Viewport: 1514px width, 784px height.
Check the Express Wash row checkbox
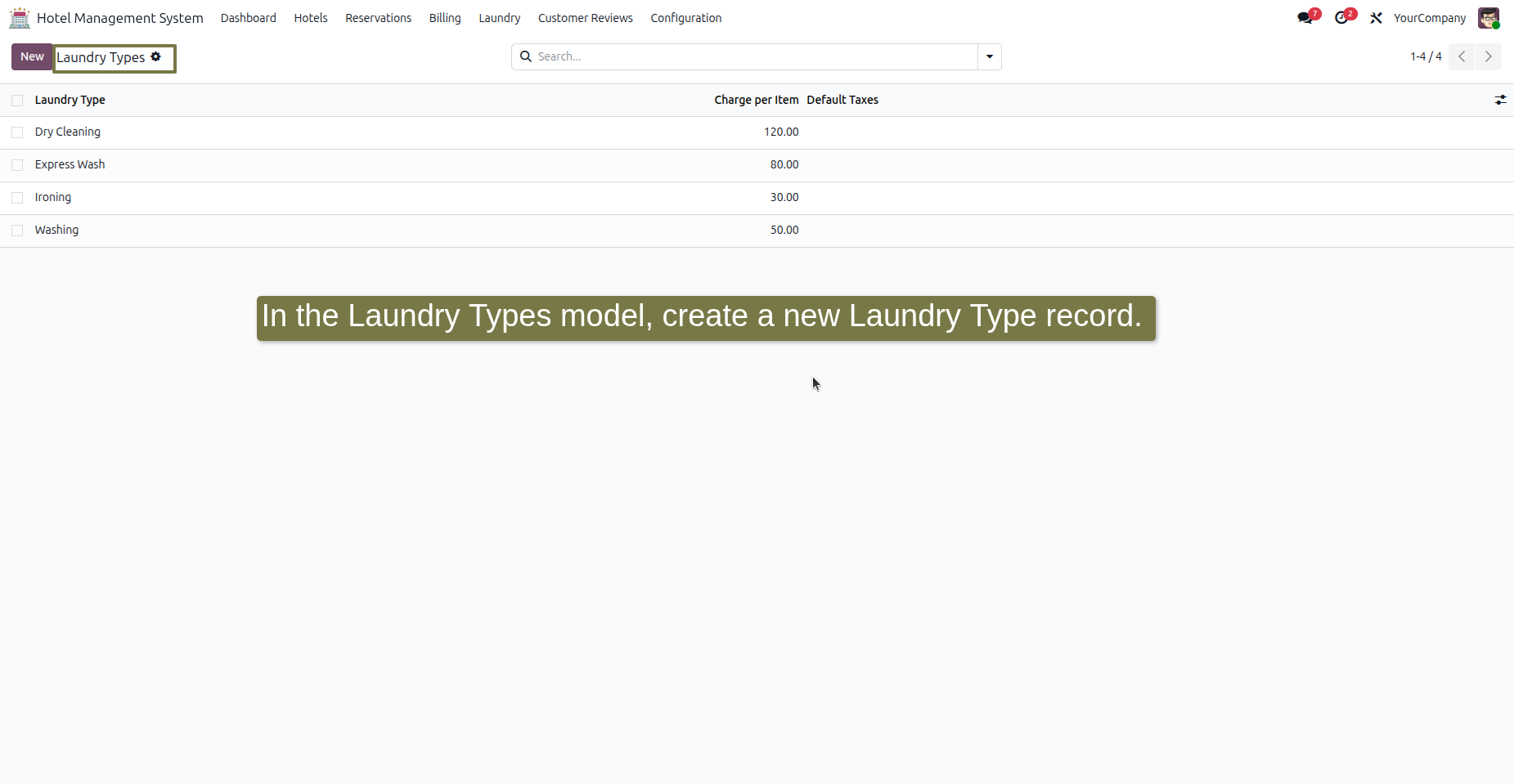pos(17,165)
